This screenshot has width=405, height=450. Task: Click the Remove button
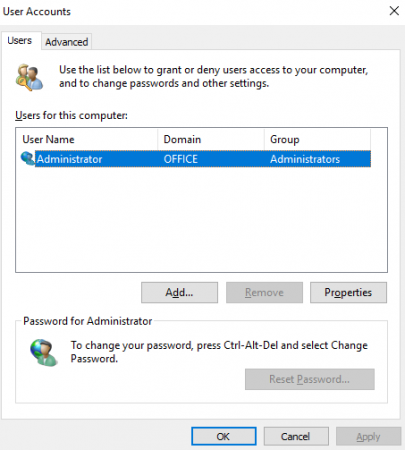(x=264, y=292)
